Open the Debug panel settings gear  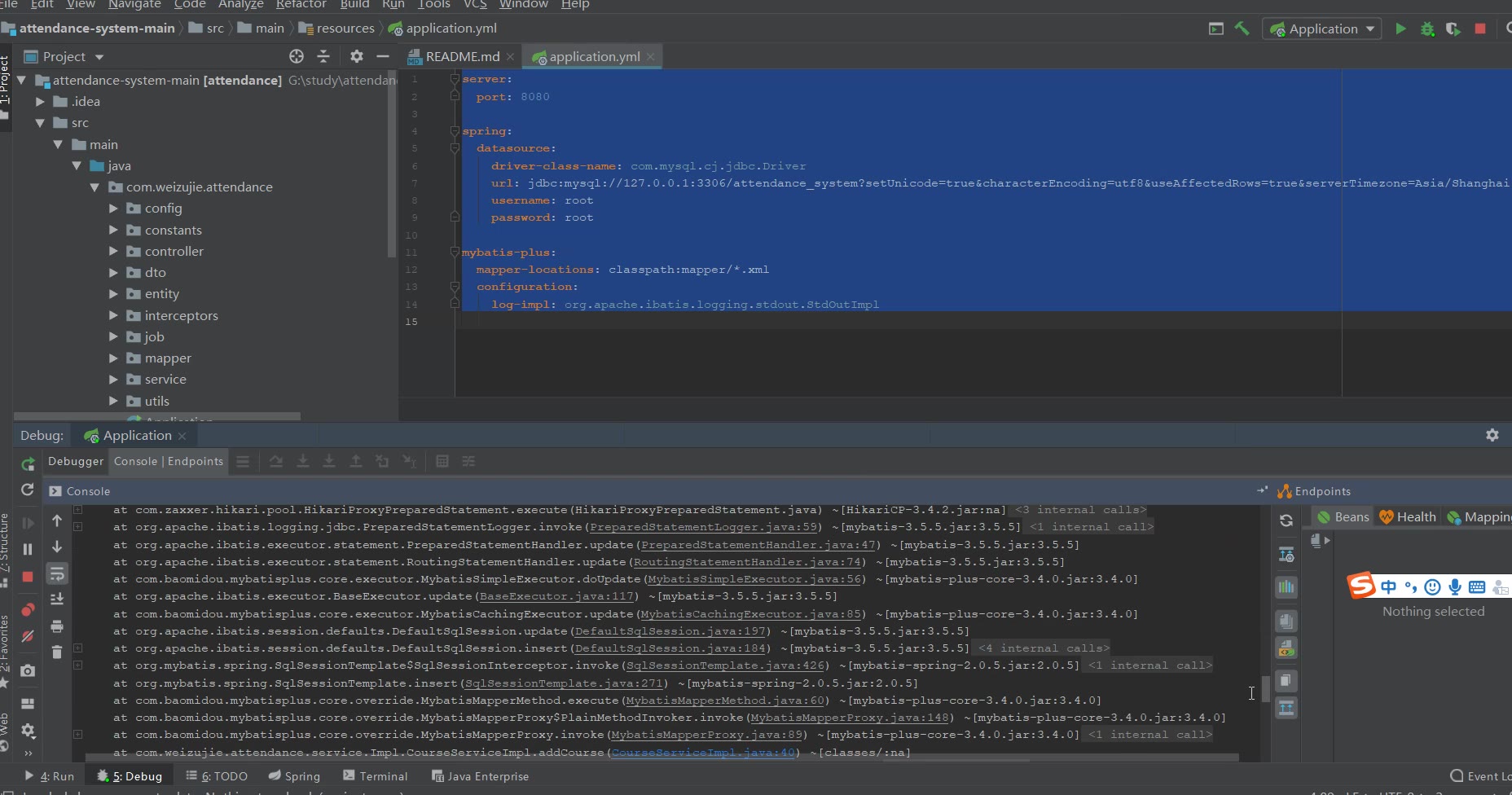[1492, 435]
